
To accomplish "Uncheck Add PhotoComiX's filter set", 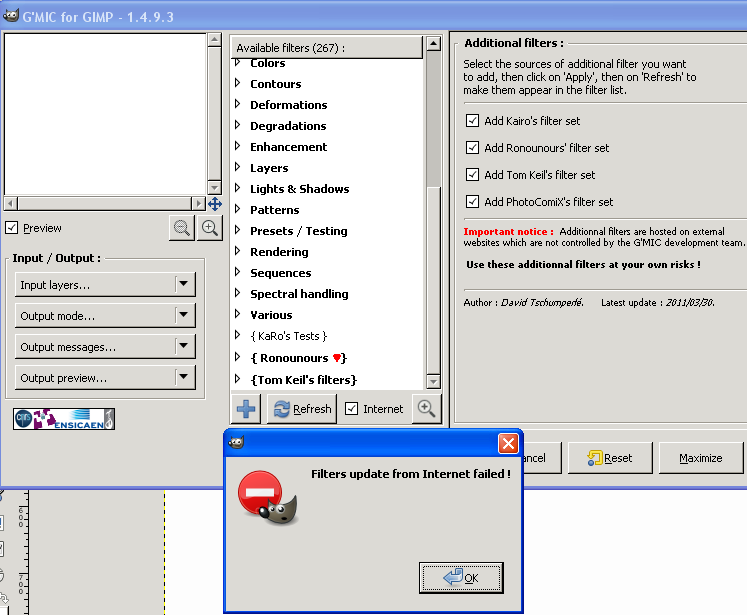I will tap(472, 202).
